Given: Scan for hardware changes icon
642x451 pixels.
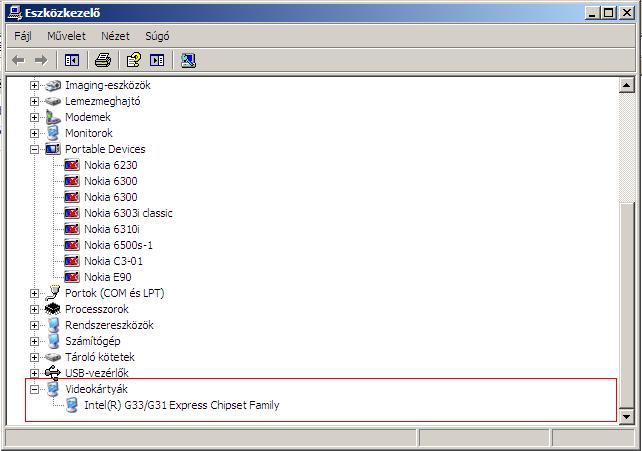Looking at the screenshot, I should point(188,61).
